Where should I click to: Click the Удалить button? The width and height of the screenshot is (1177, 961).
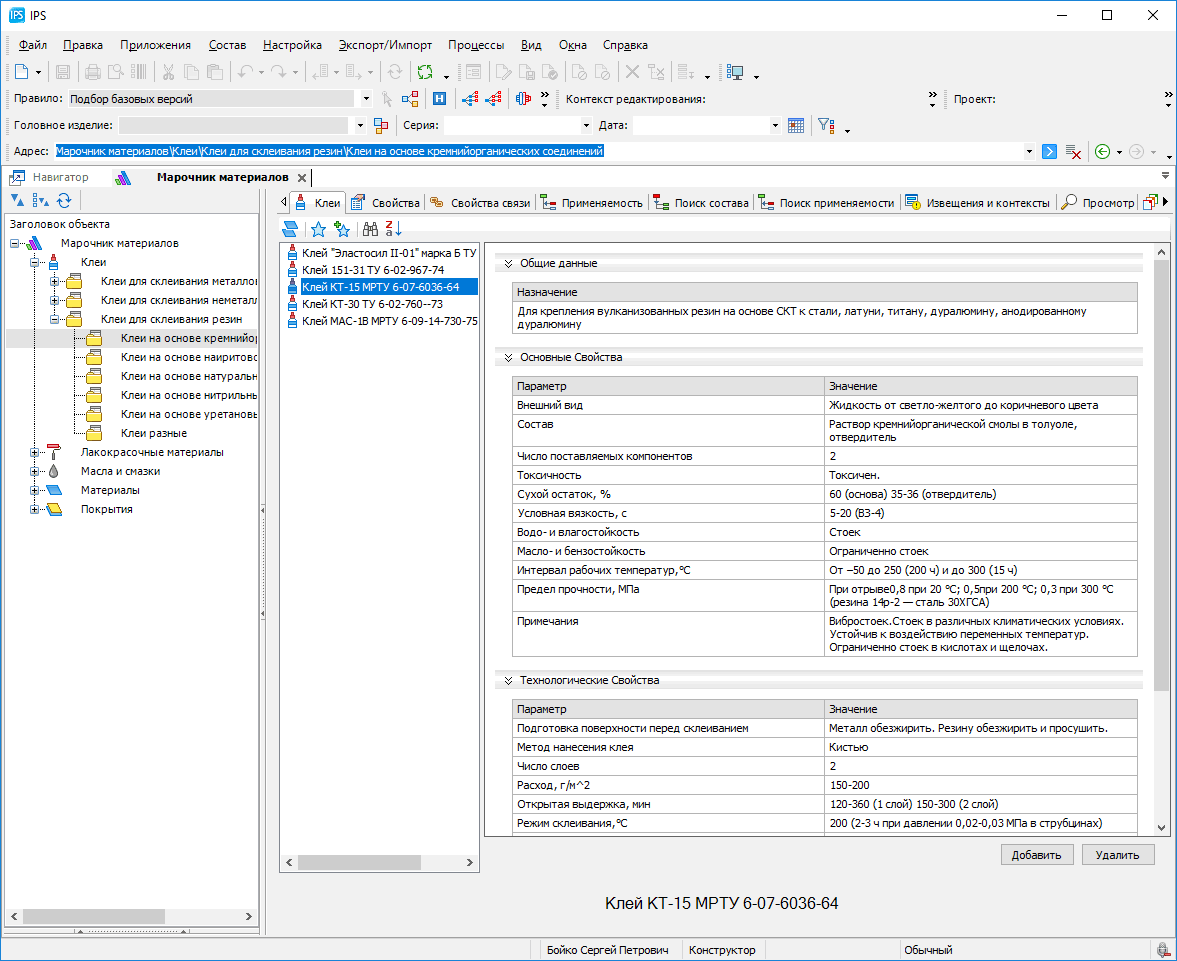[x=1117, y=855]
